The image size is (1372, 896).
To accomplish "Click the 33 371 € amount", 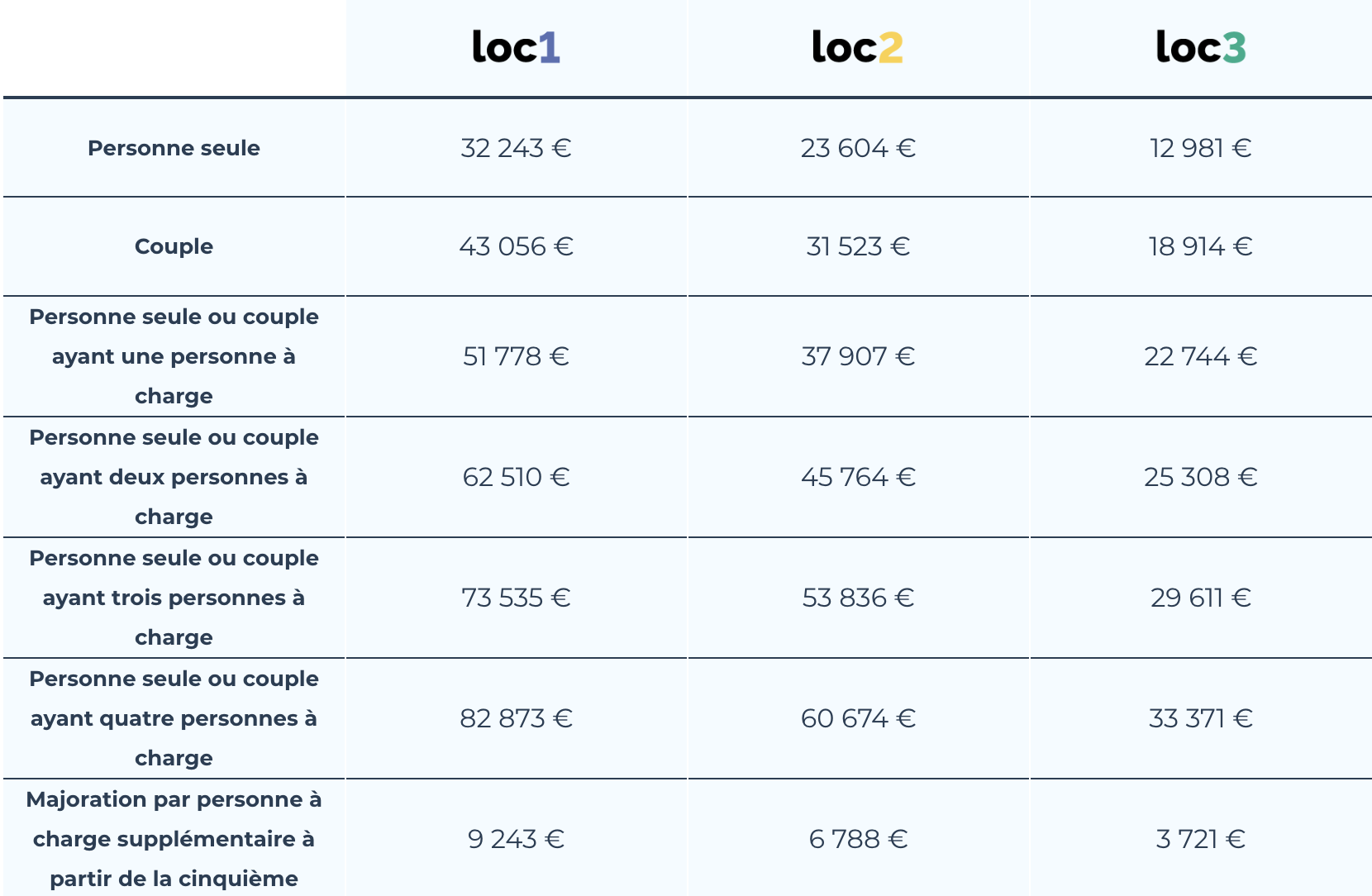I will [1200, 718].
